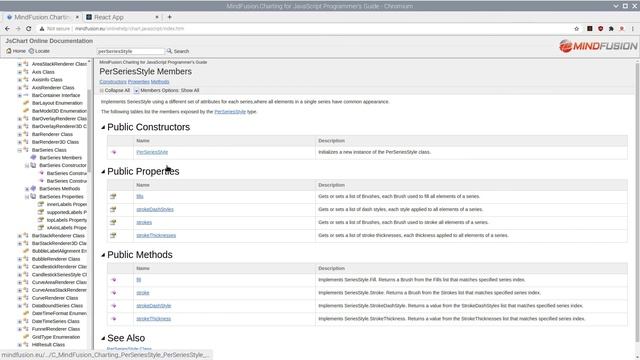Expand the AreaStackRenderer Class tree node
Screen dimensions: 640x360
tap(19, 64)
